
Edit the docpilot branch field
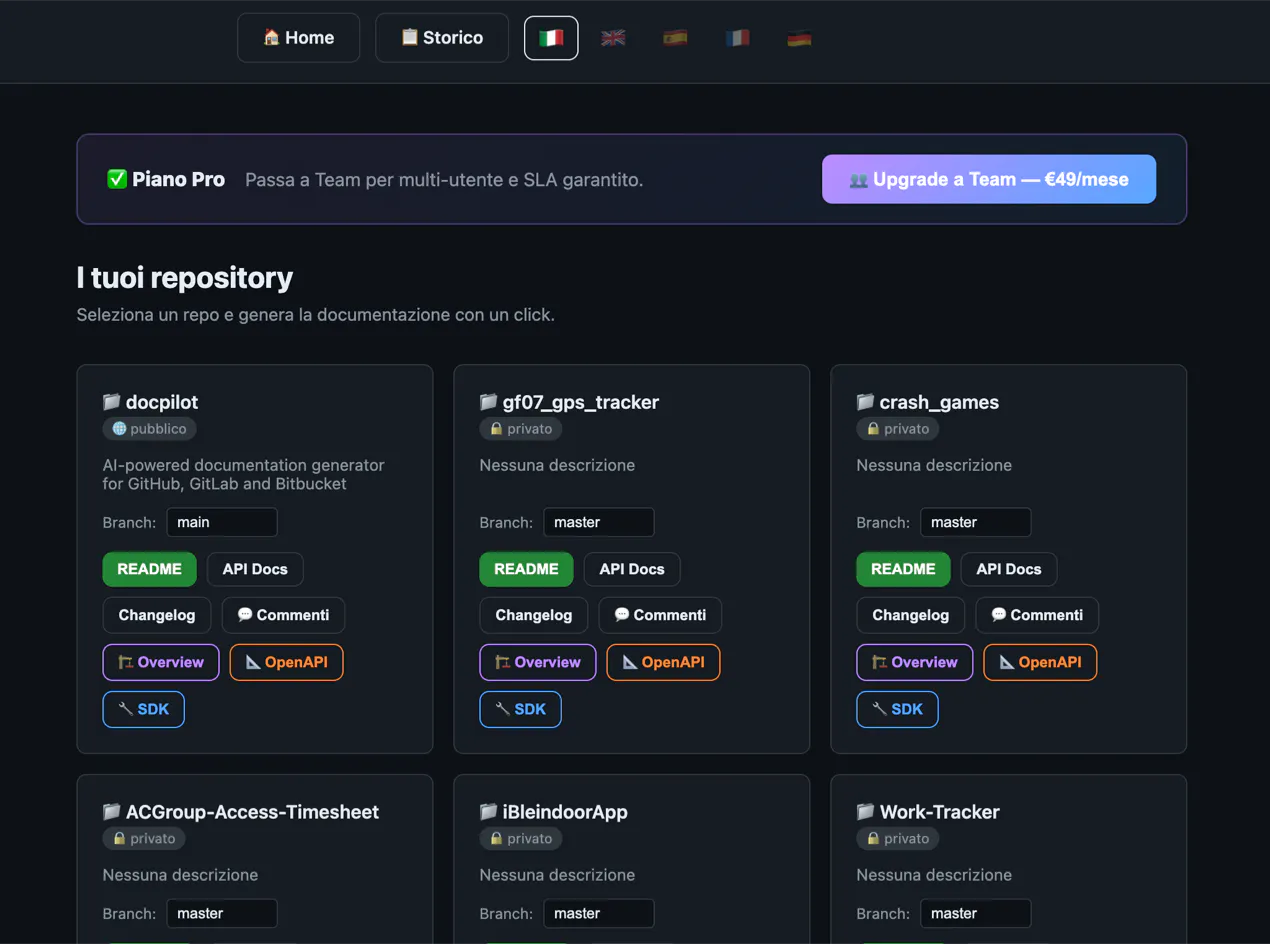pos(222,522)
